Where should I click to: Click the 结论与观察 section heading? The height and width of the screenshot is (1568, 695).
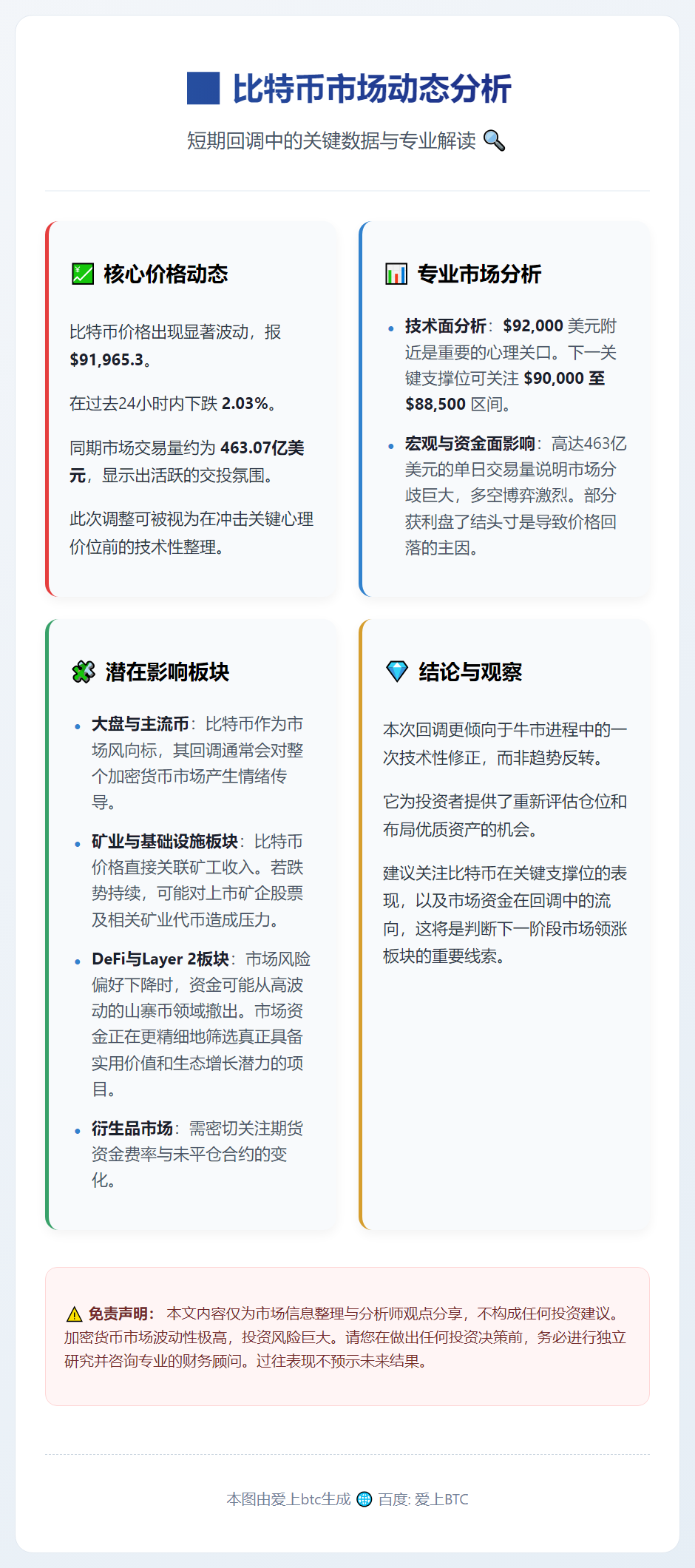point(470,672)
